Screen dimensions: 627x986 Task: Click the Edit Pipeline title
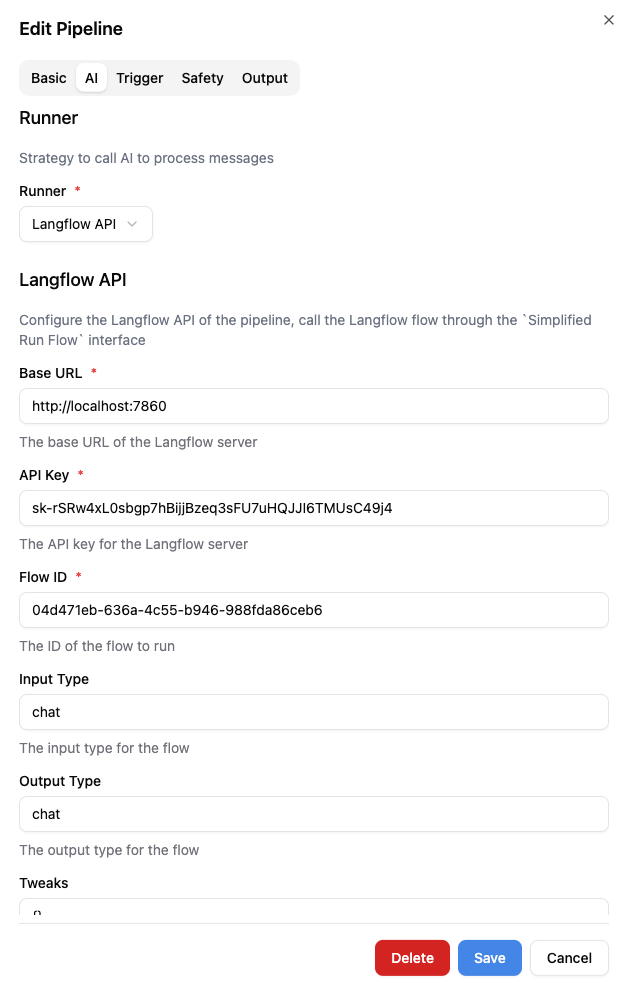click(70, 28)
